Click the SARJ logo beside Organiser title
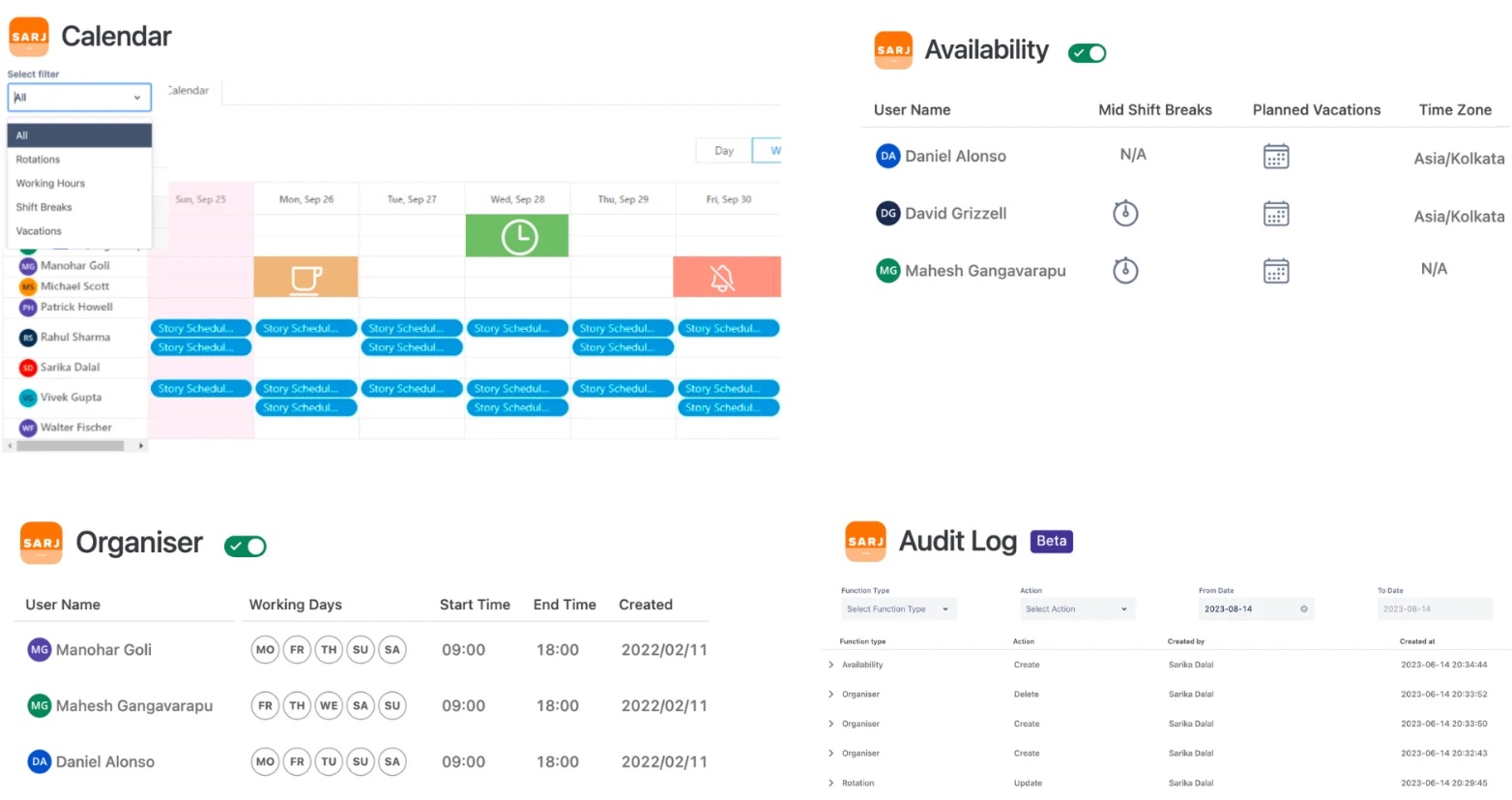Screen dimensions: 1512x800 42,543
